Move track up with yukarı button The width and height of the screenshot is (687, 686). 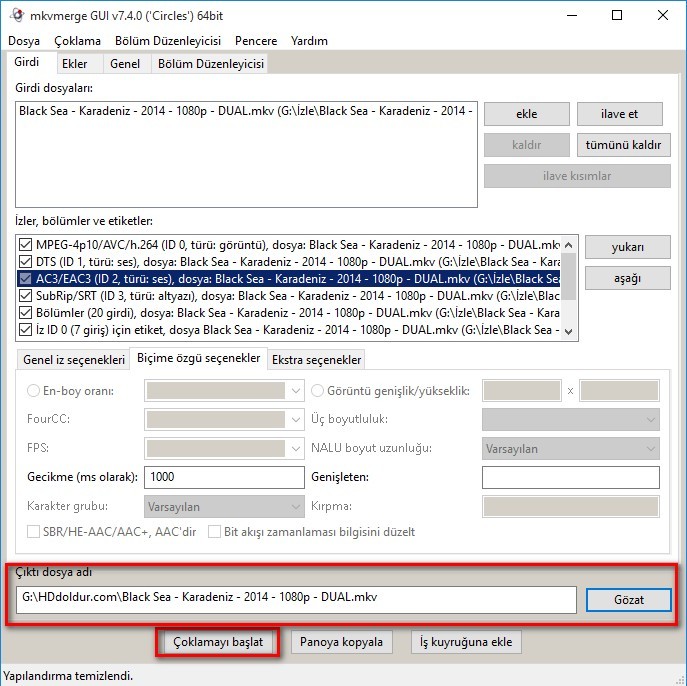[627, 247]
